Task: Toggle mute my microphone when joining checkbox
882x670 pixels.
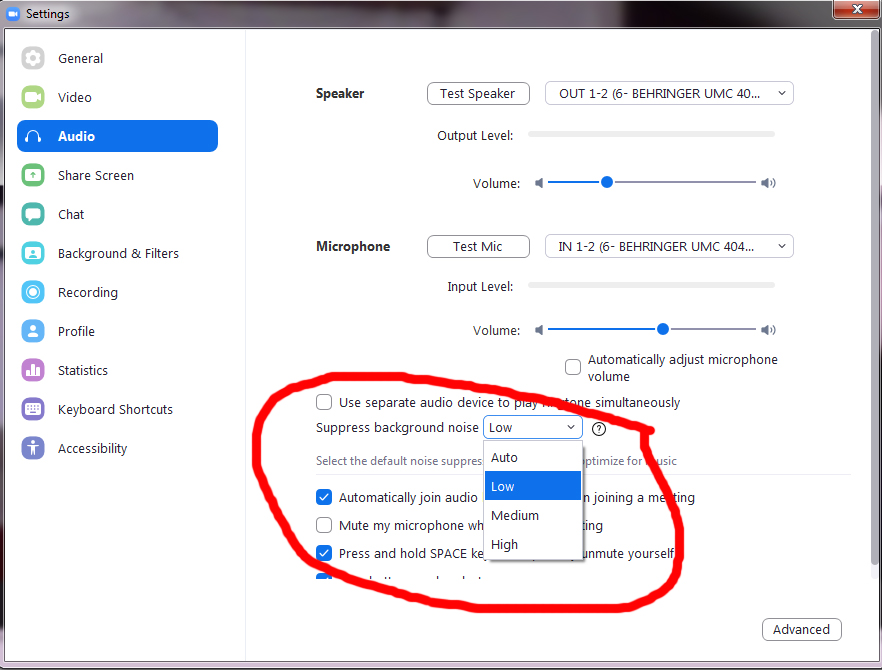Action: click(324, 525)
